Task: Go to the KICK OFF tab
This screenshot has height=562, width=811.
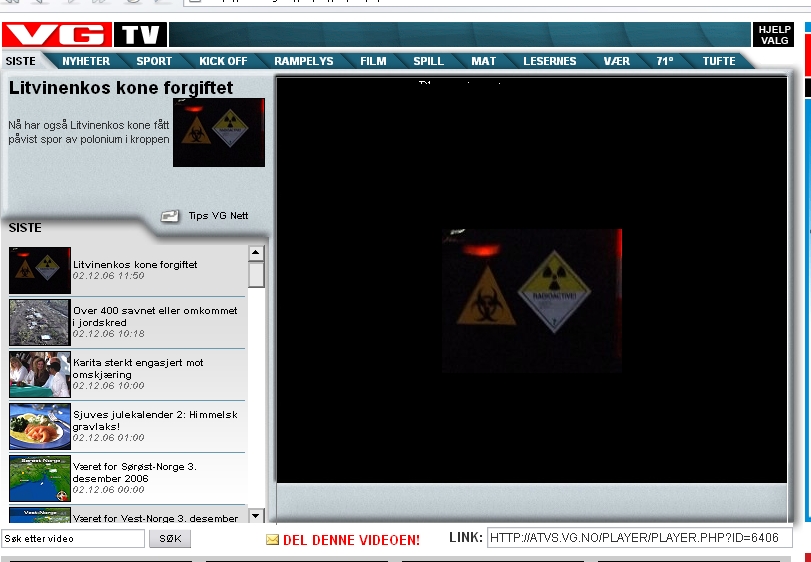Action: pyautogui.click(x=223, y=61)
